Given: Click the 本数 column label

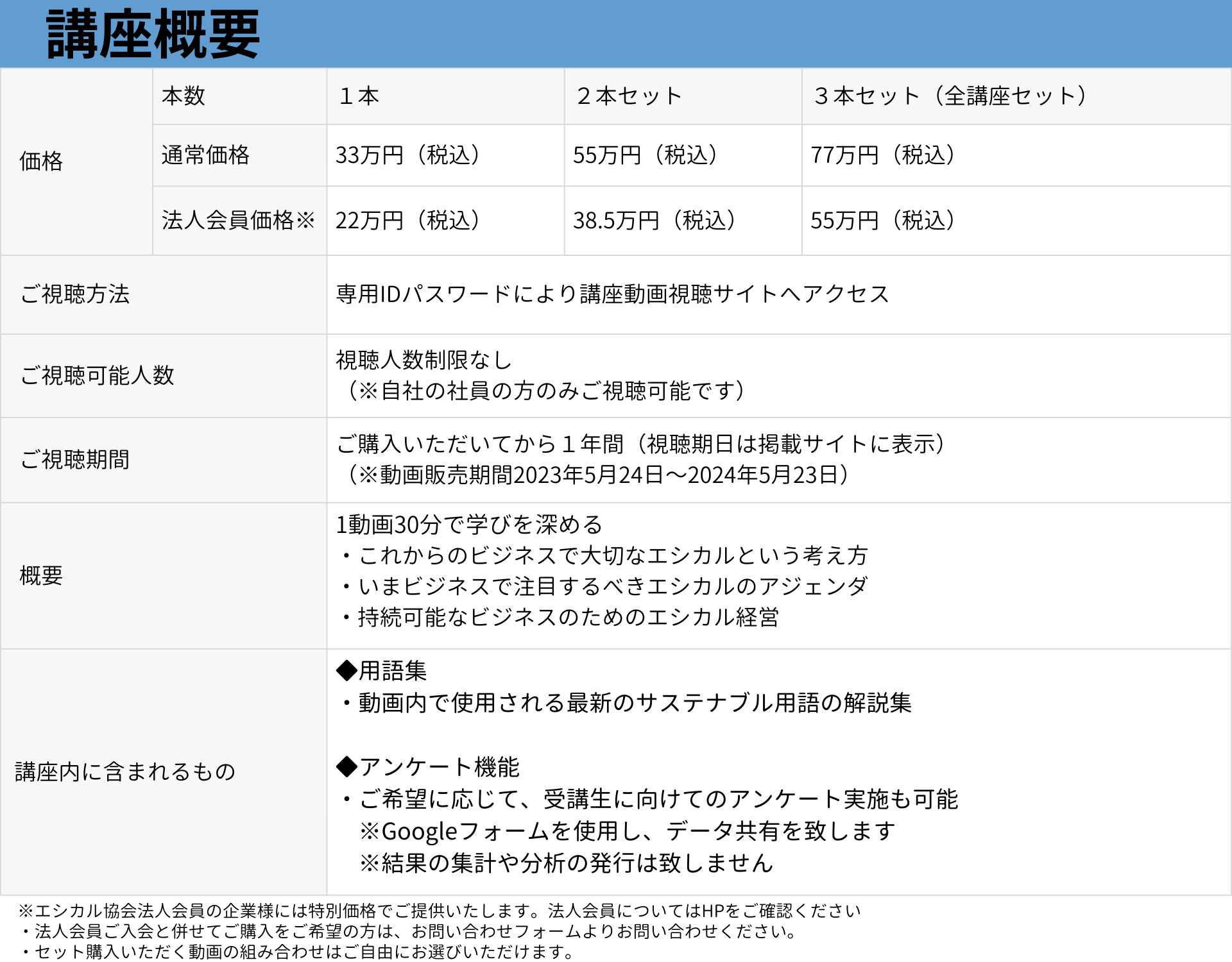Looking at the screenshot, I should [x=184, y=96].
